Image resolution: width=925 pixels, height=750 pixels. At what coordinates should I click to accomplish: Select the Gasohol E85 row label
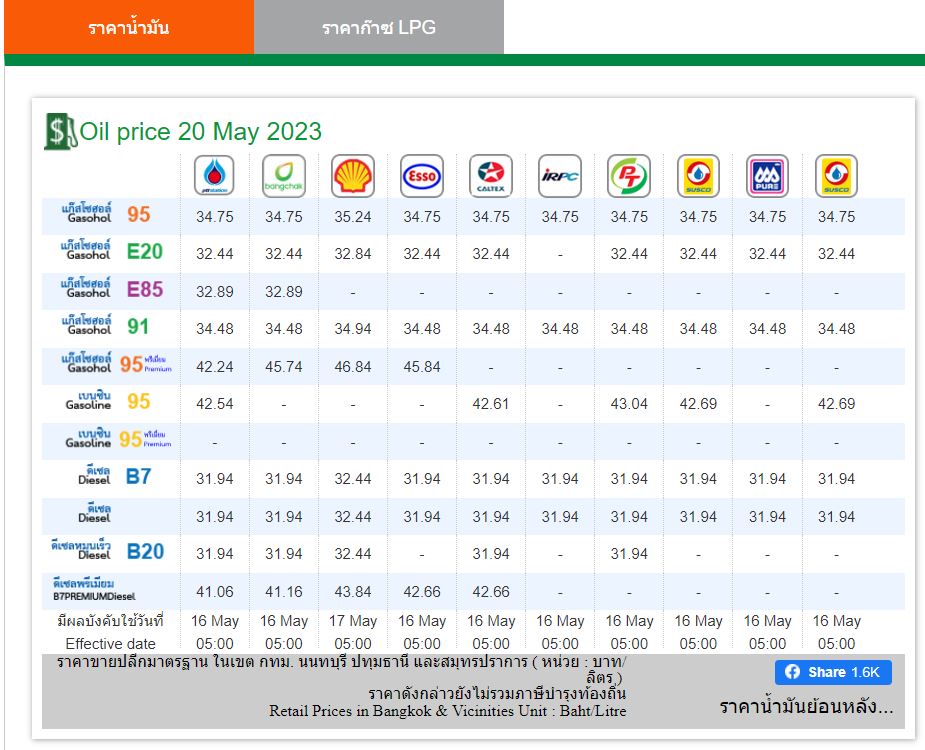click(111, 289)
